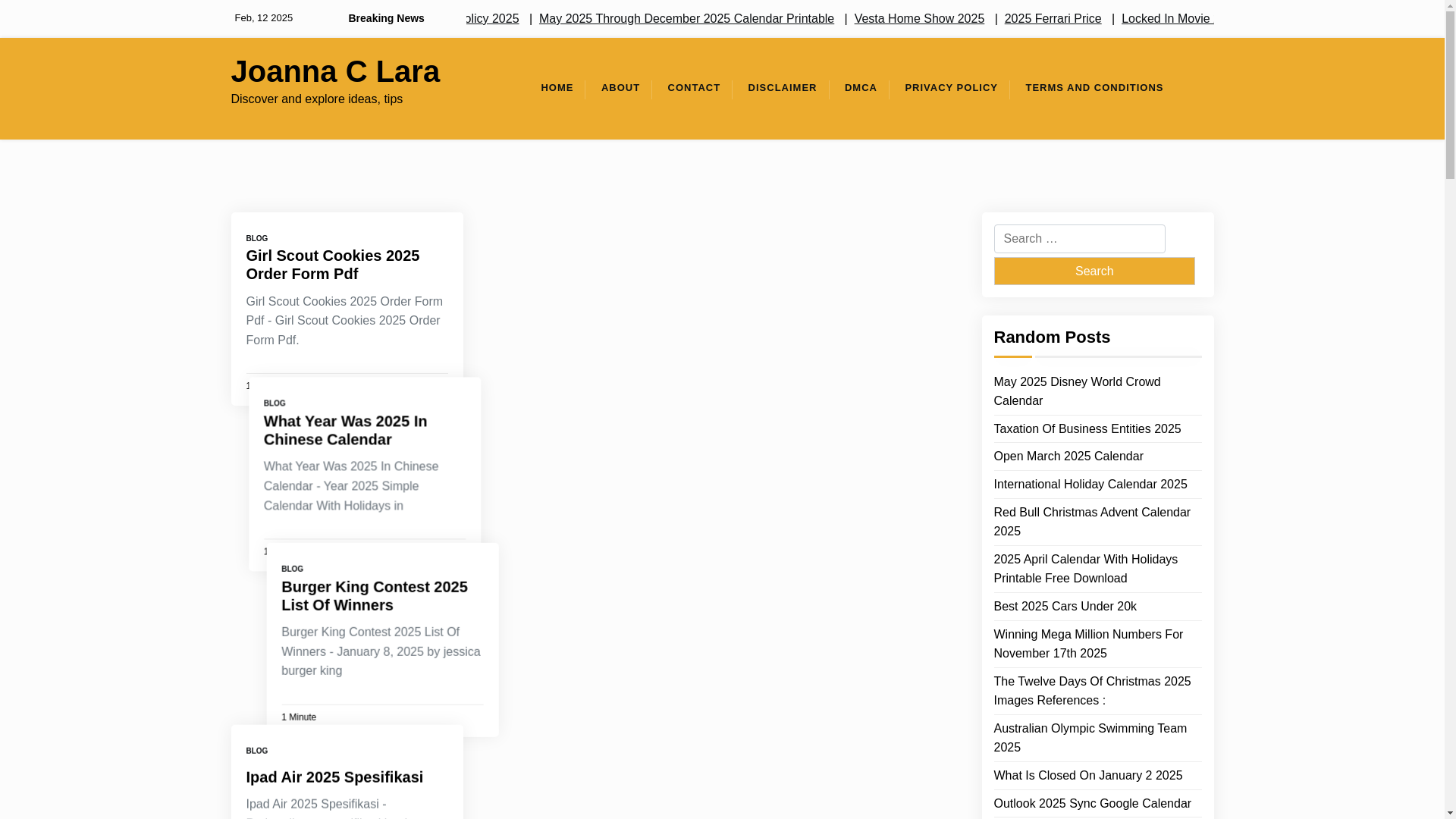Select DISCLAIMER in the navigation
The height and width of the screenshot is (819, 1456).
782,88
